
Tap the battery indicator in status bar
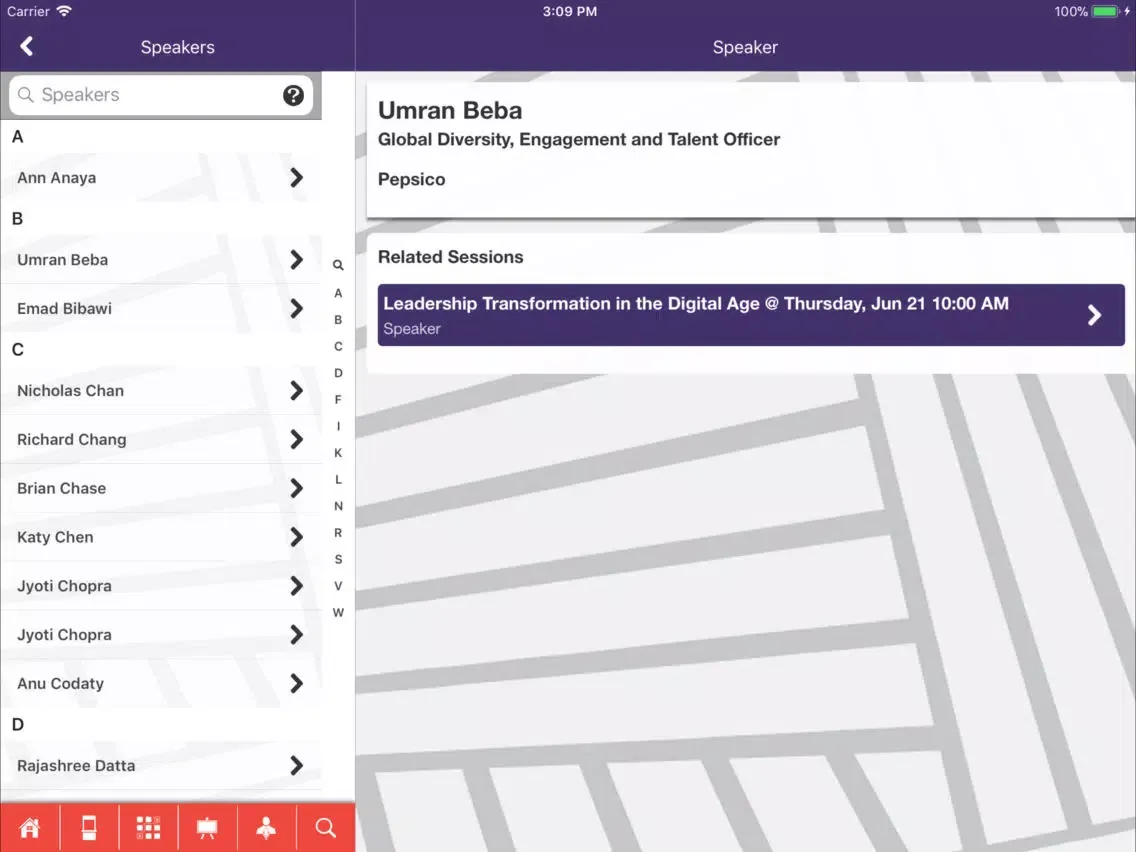(x=1106, y=12)
